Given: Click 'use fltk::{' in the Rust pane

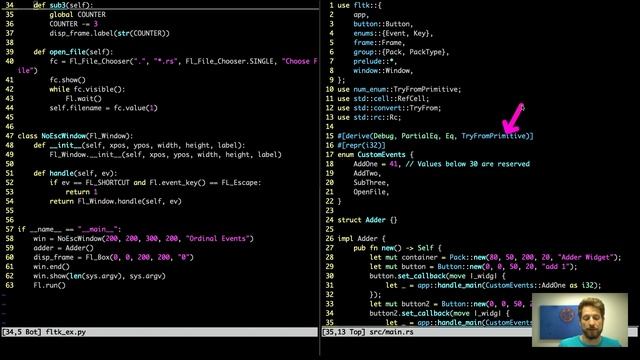Looking at the screenshot, I should coord(360,5).
